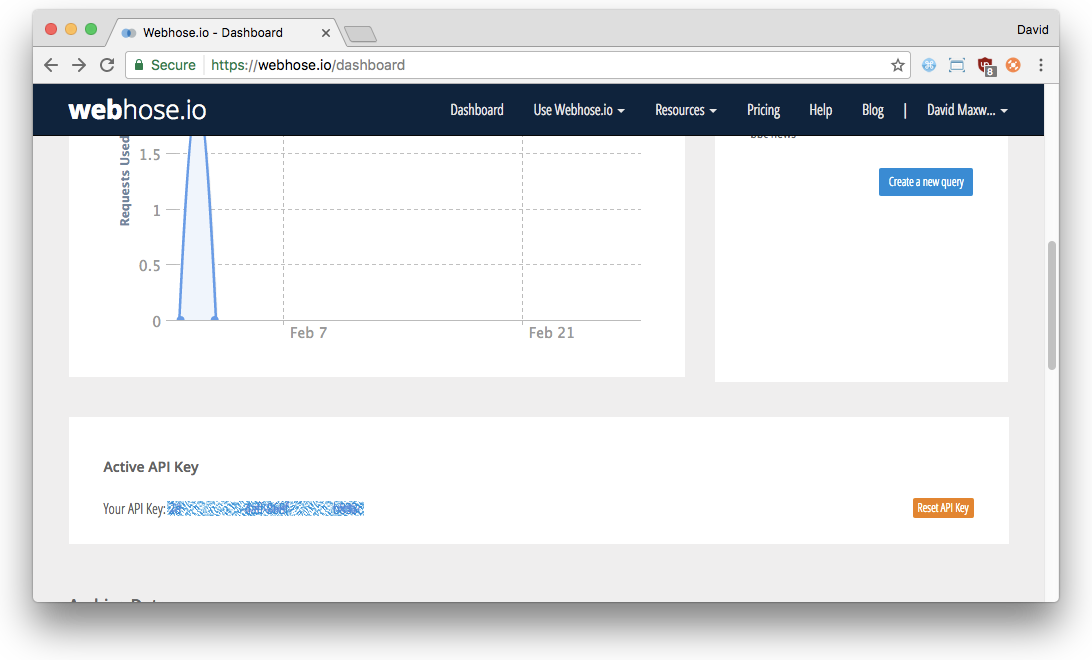Go forward to the next page
Viewport: 1092px width, 660px height.
(79, 65)
